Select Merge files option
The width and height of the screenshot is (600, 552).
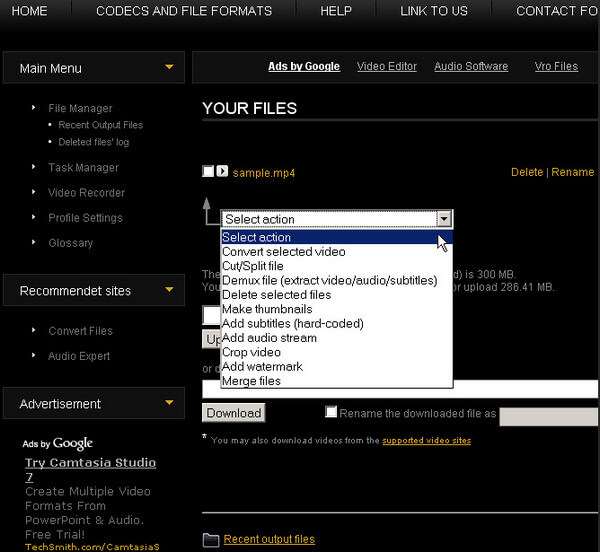pos(251,381)
